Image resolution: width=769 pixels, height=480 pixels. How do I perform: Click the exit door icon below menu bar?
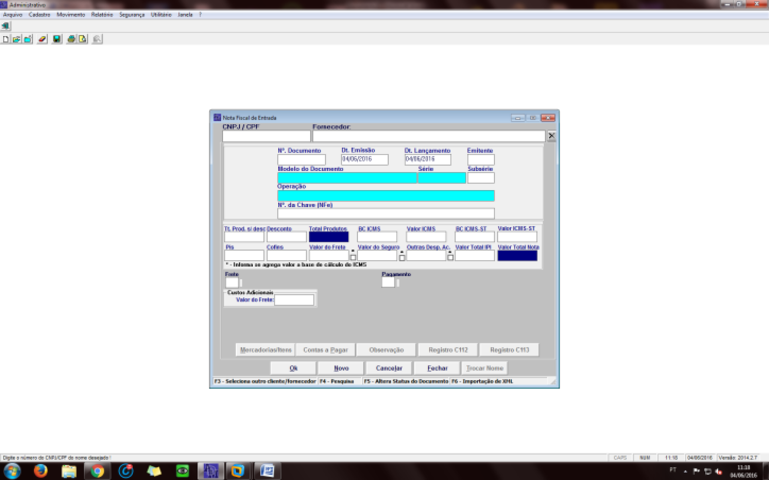[x=6, y=26]
